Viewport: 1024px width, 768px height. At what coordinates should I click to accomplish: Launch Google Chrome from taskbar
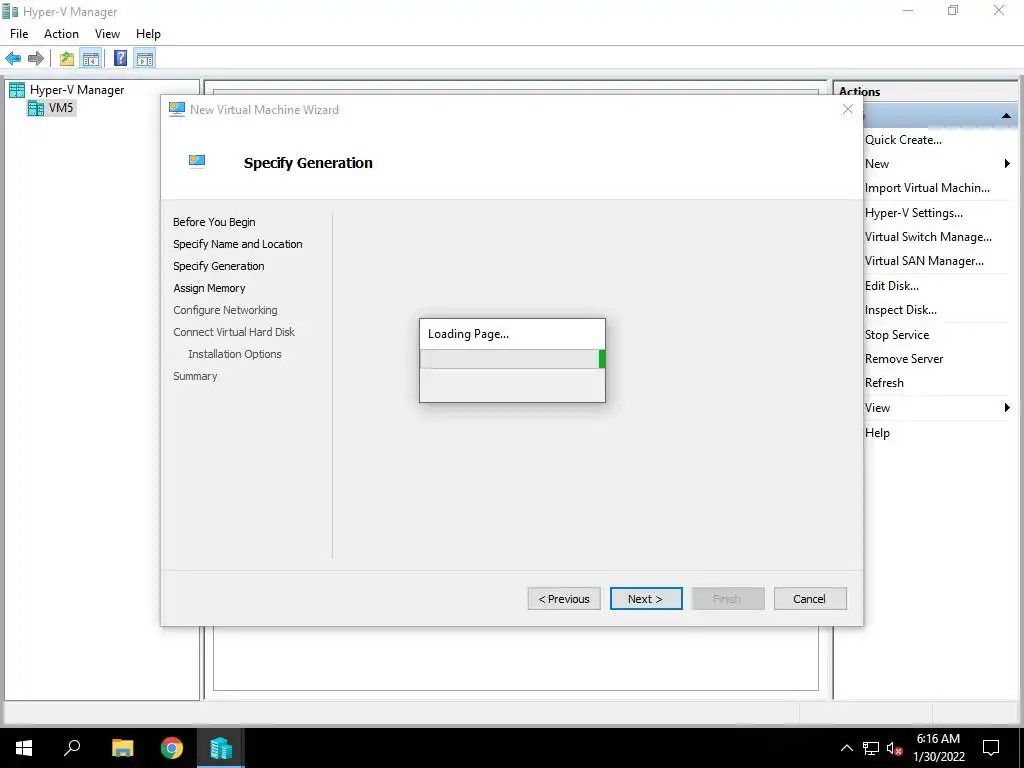click(x=172, y=748)
